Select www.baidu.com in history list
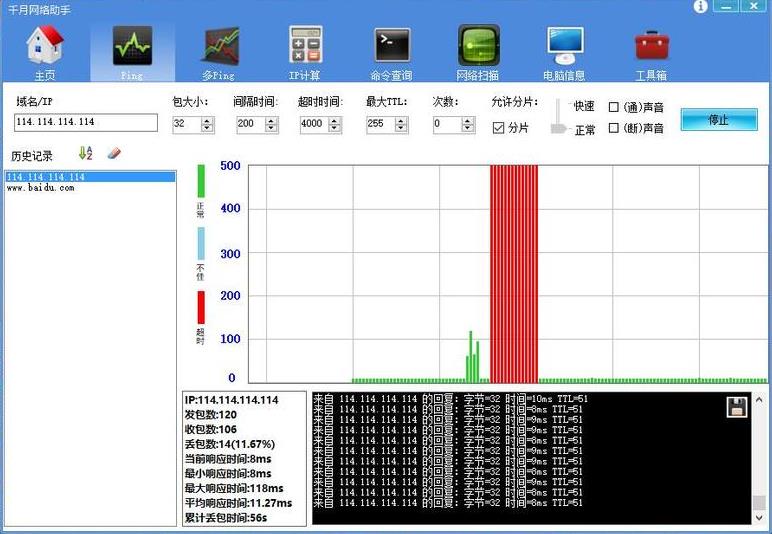 [x=41, y=188]
